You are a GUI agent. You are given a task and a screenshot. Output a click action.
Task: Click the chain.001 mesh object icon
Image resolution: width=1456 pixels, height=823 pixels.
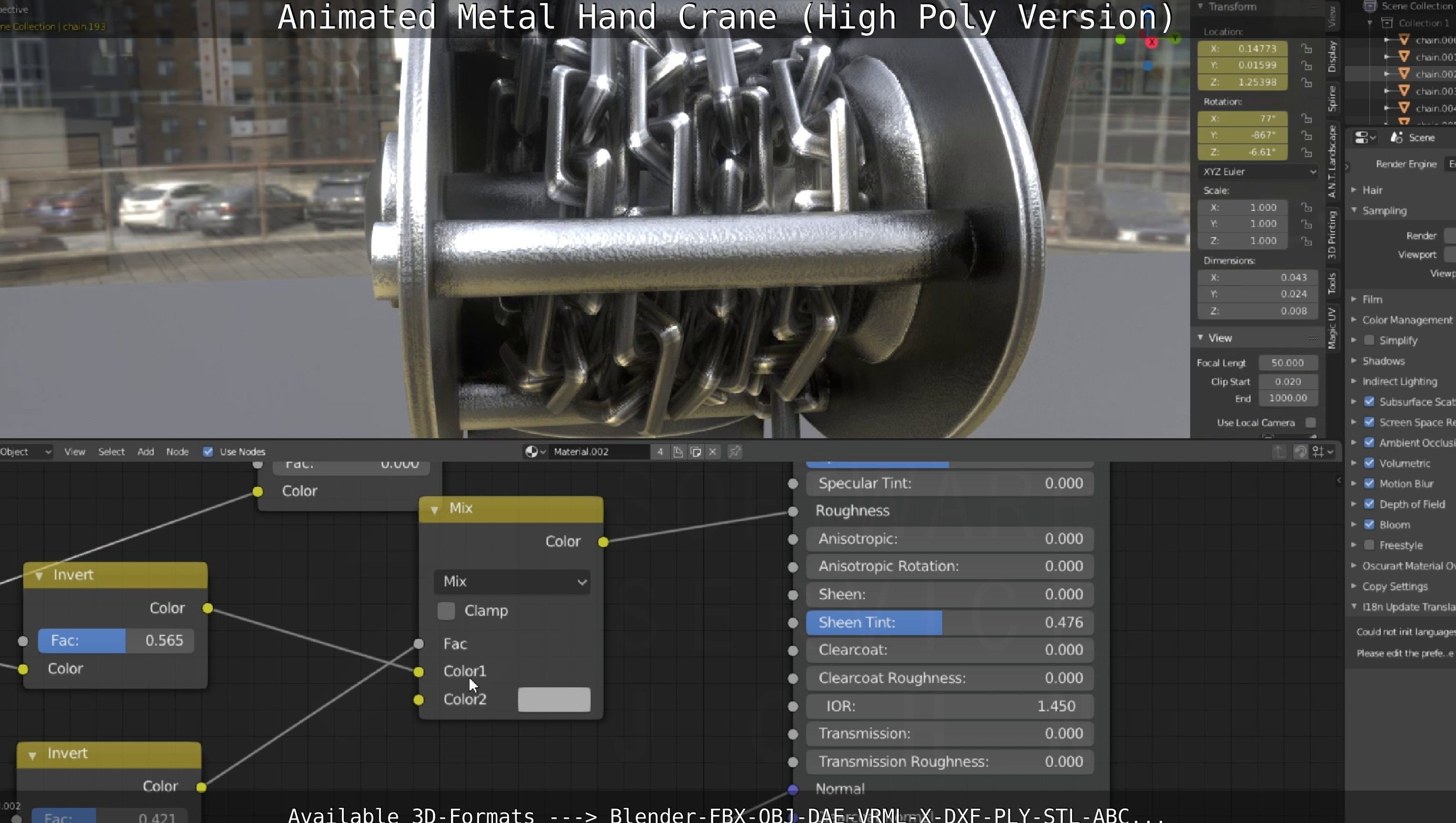(1404, 57)
